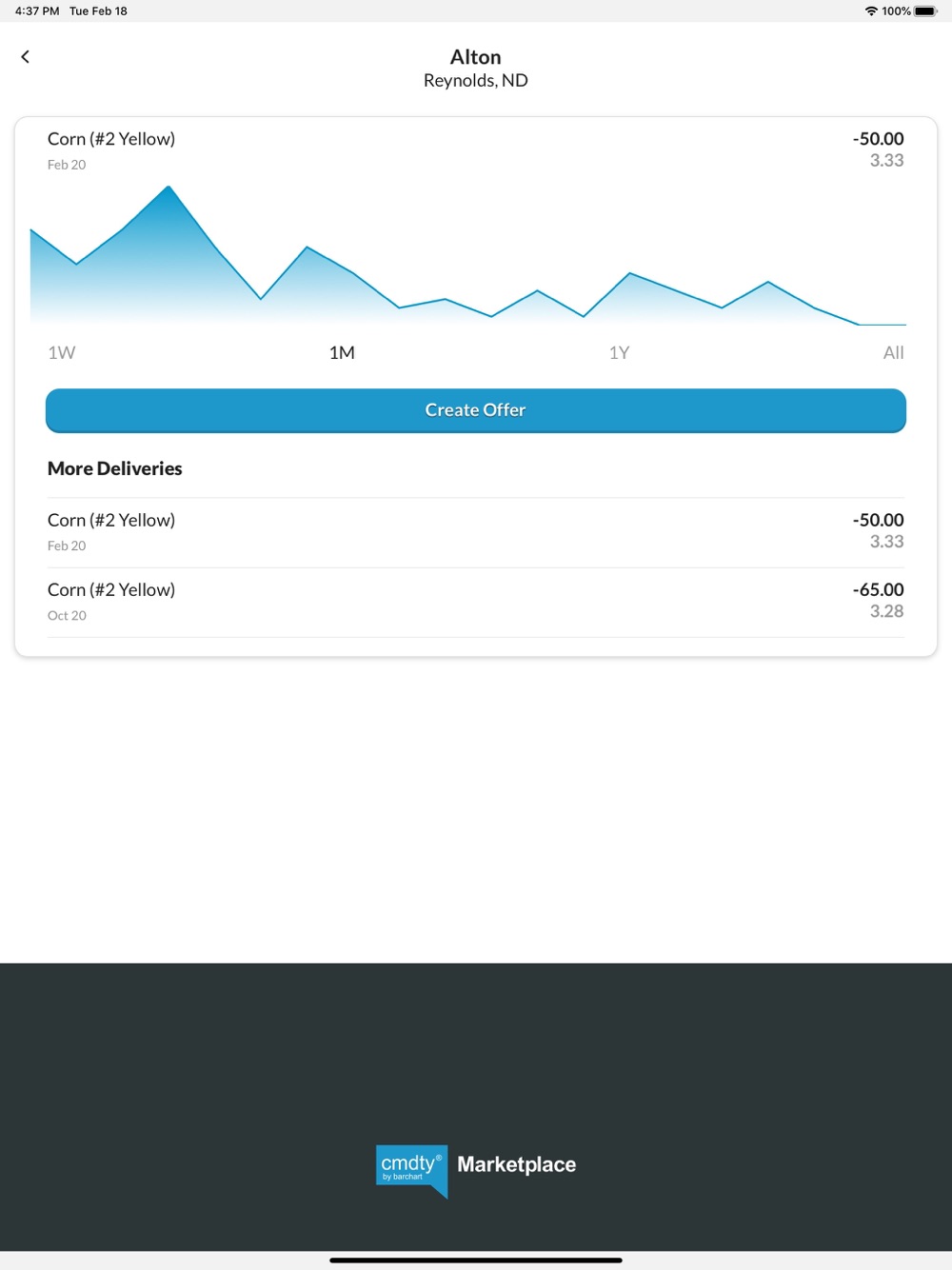Tap the home indicator bar at the bottom
Screen dimensions: 952x1270
click(x=476, y=1260)
